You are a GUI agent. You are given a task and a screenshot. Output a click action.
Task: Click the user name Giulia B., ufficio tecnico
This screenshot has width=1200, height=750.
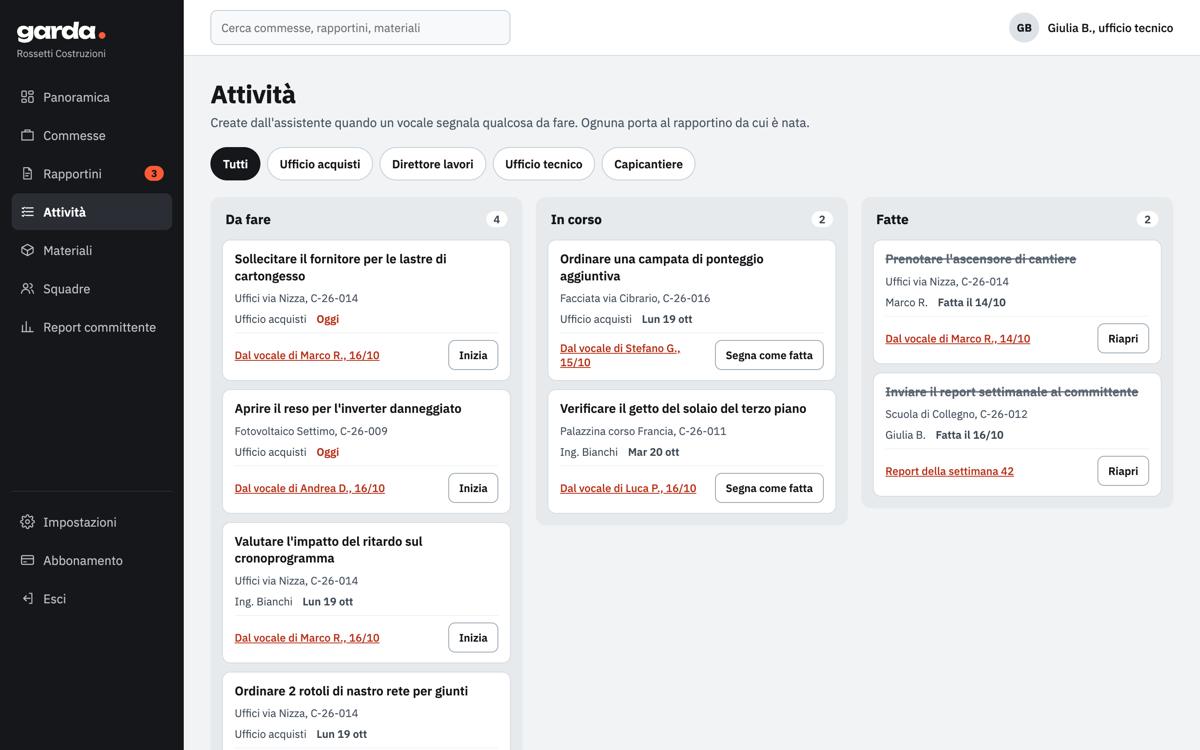tap(1110, 28)
